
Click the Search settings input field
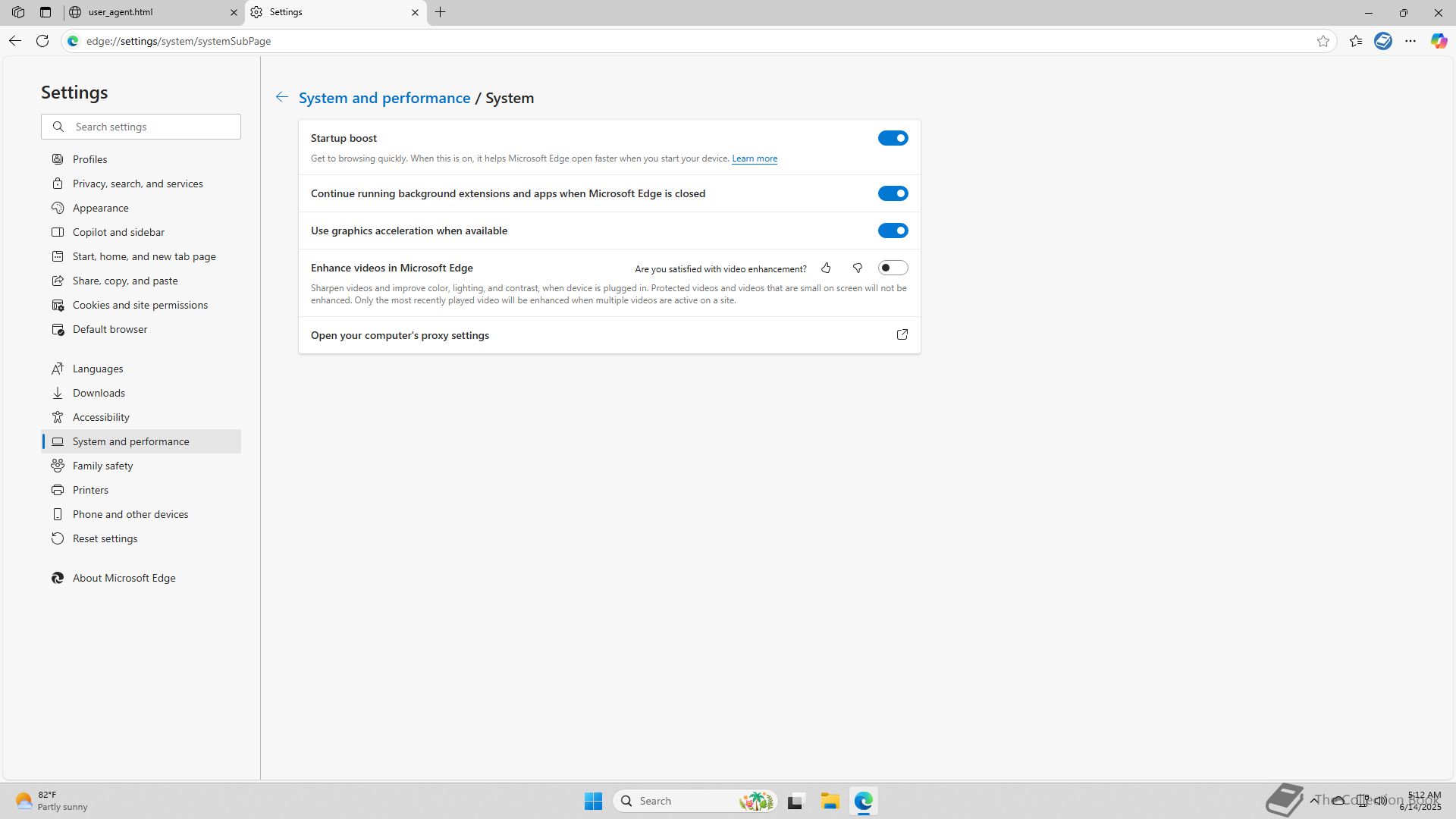pyautogui.click(x=152, y=127)
